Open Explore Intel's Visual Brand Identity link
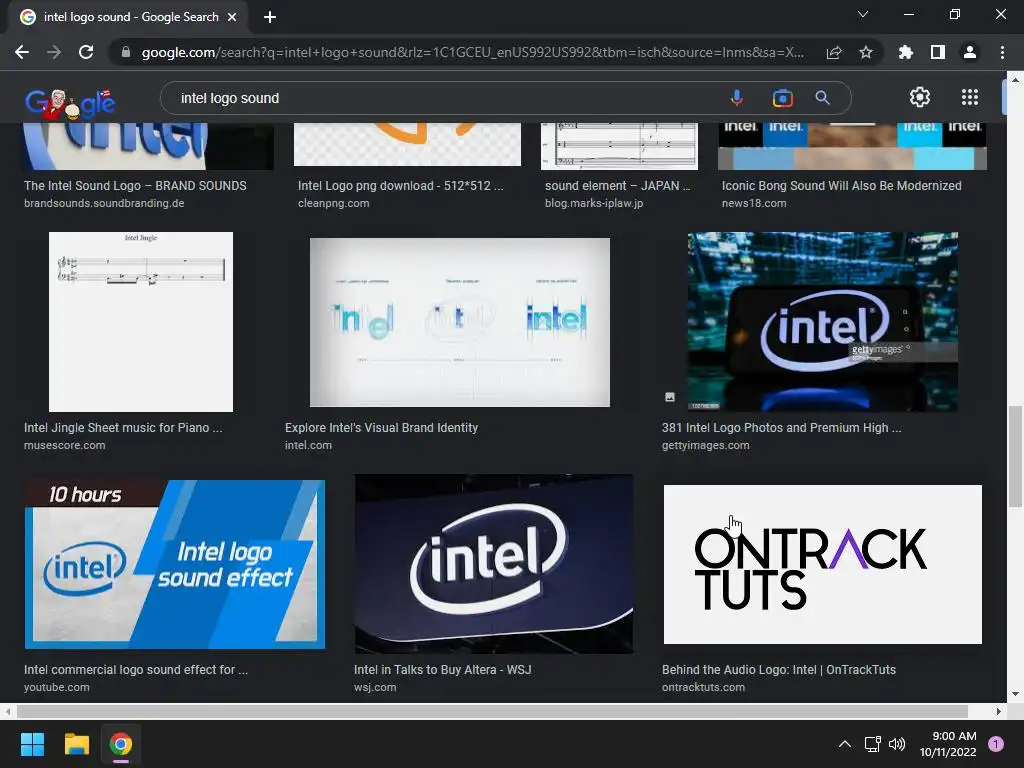The height and width of the screenshot is (768, 1024). coord(381,428)
